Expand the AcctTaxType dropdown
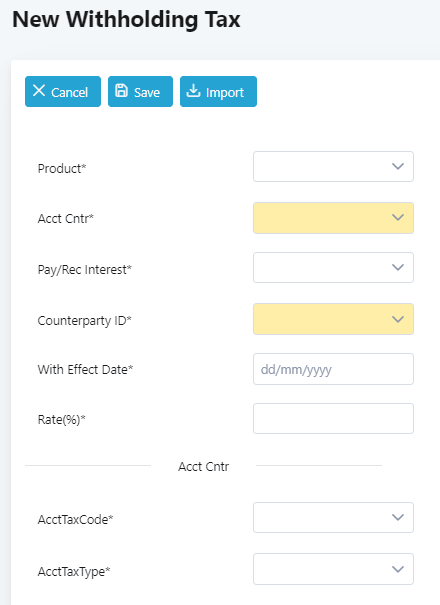This screenshot has height=605, width=440. (333, 569)
